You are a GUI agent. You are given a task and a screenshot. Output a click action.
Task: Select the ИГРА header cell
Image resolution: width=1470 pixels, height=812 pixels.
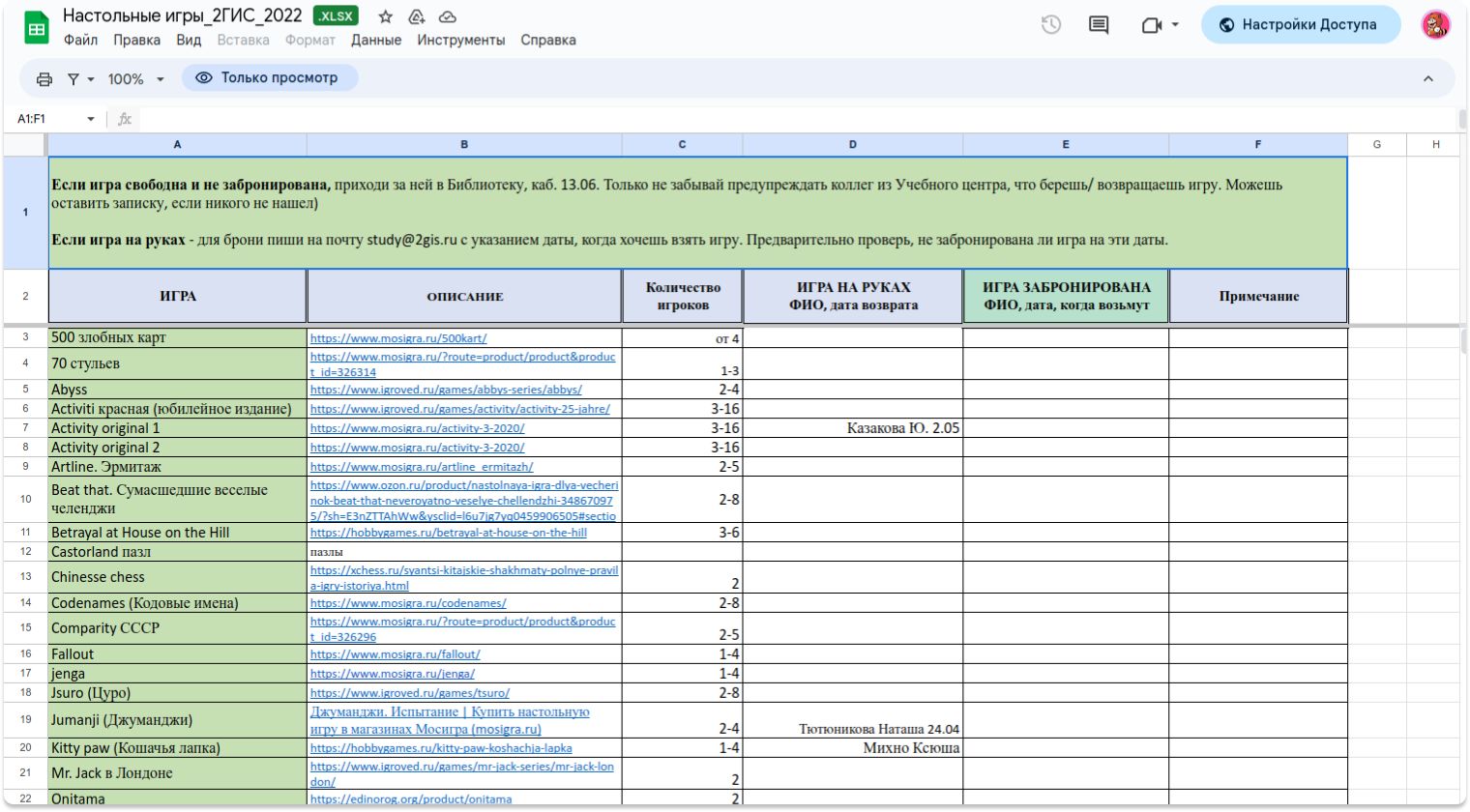pos(178,296)
